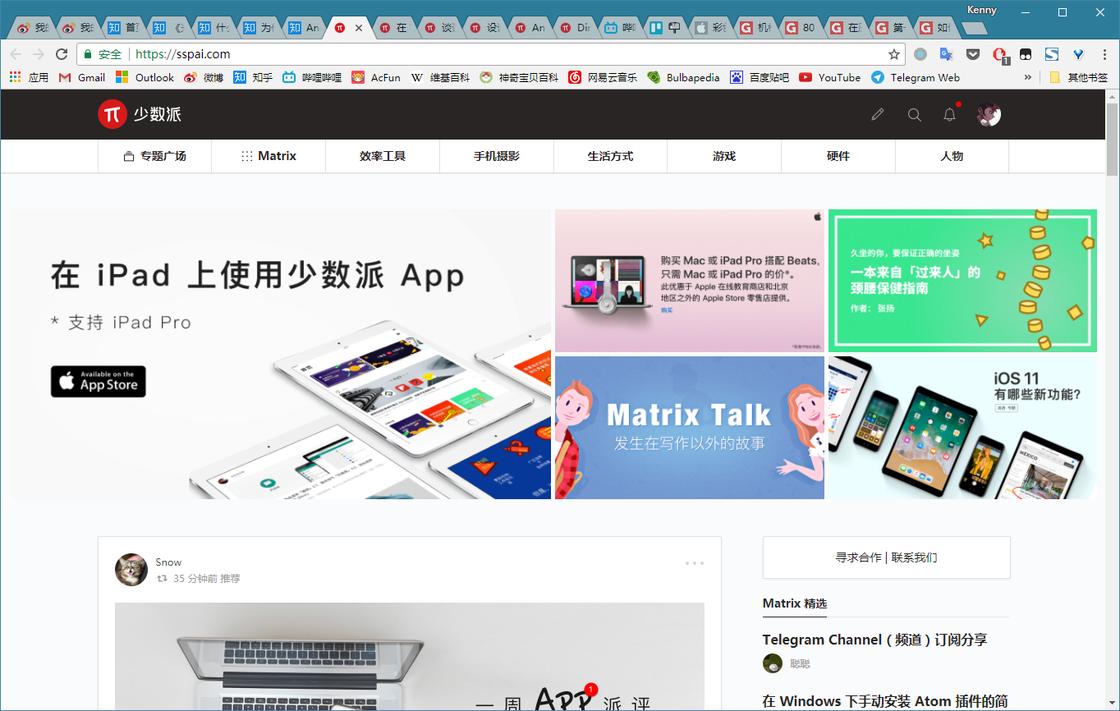Image resolution: width=1120 pixels, height=711 pixels.
Task: Open the Apps shortcut in bookmarks bar
Action: coord(29,77)
